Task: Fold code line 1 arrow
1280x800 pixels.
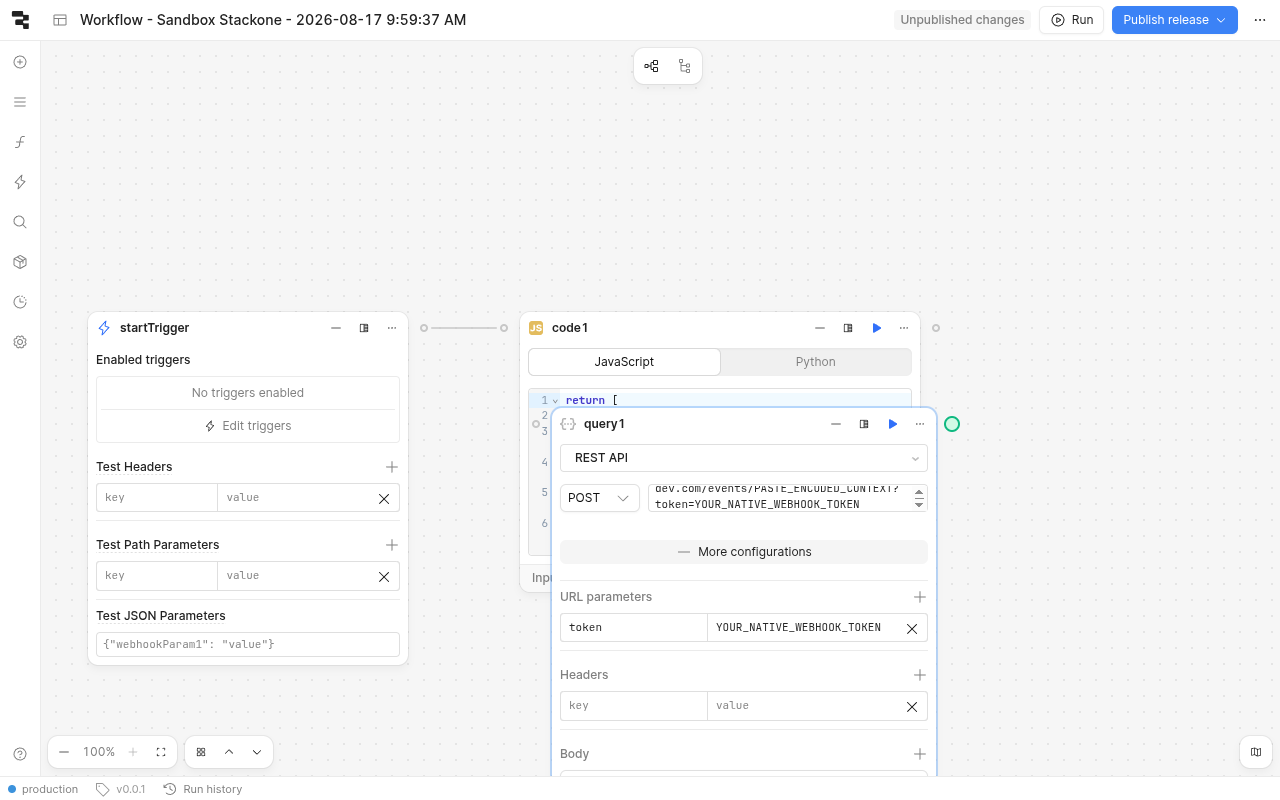Action: 555,401
